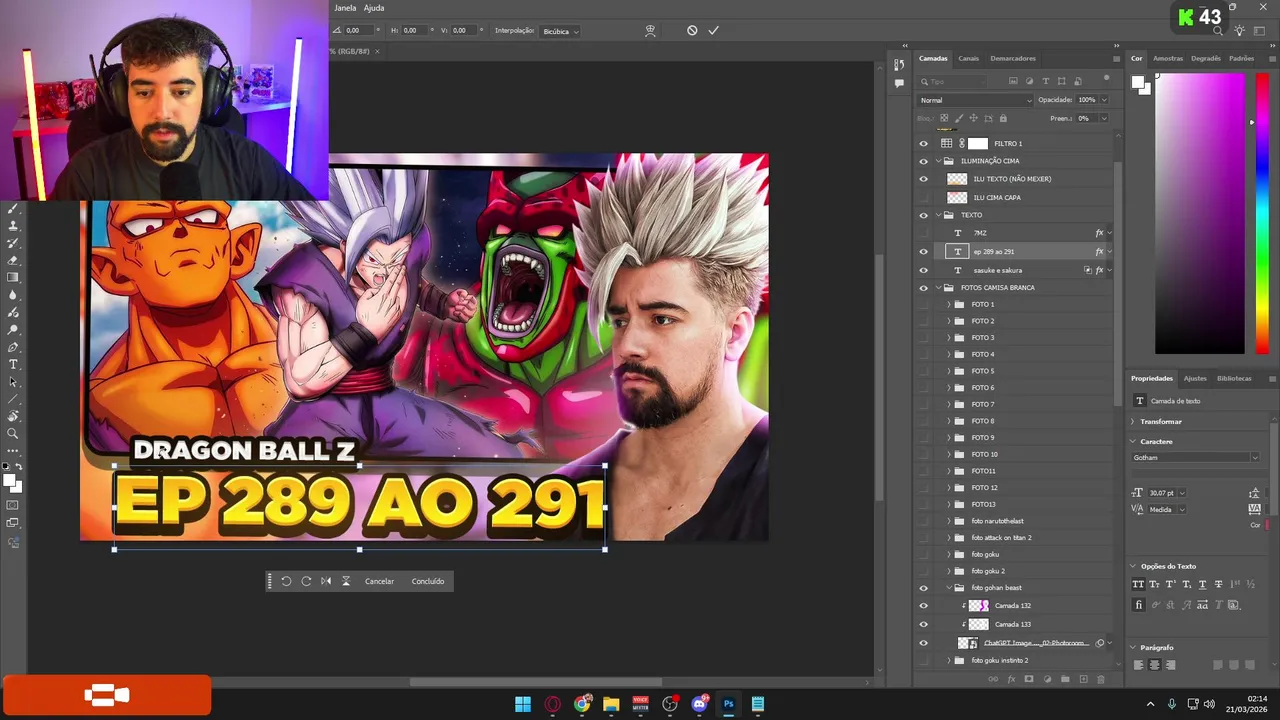Collapse the FOTOS CAMISA BRANCA group
The image size is (1280, 720).
938,288
